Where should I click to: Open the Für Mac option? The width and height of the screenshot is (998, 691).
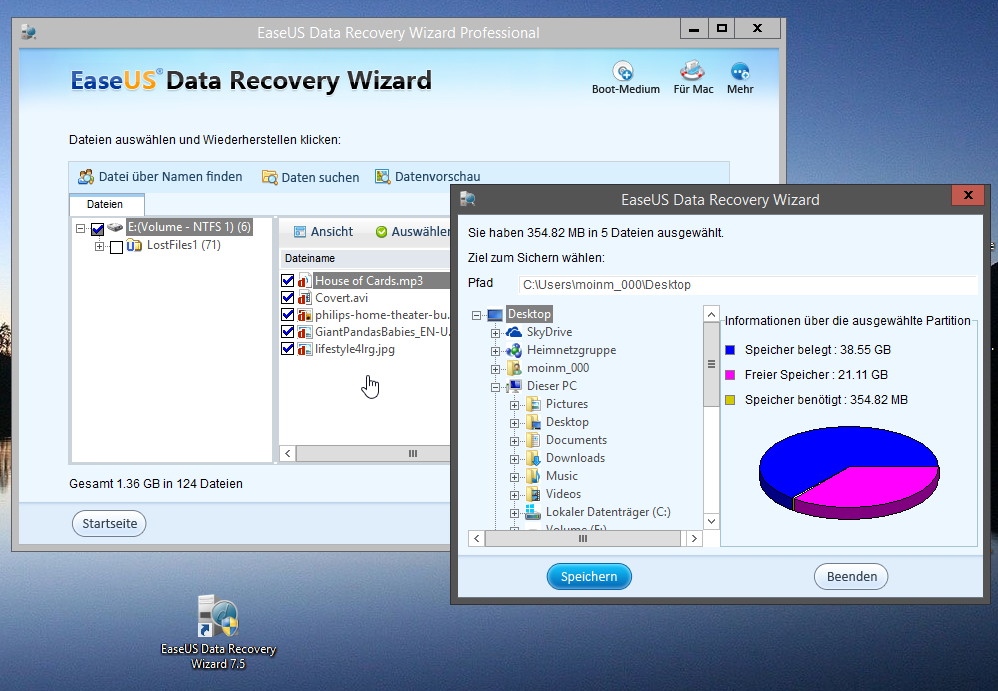tap(693, 78)
